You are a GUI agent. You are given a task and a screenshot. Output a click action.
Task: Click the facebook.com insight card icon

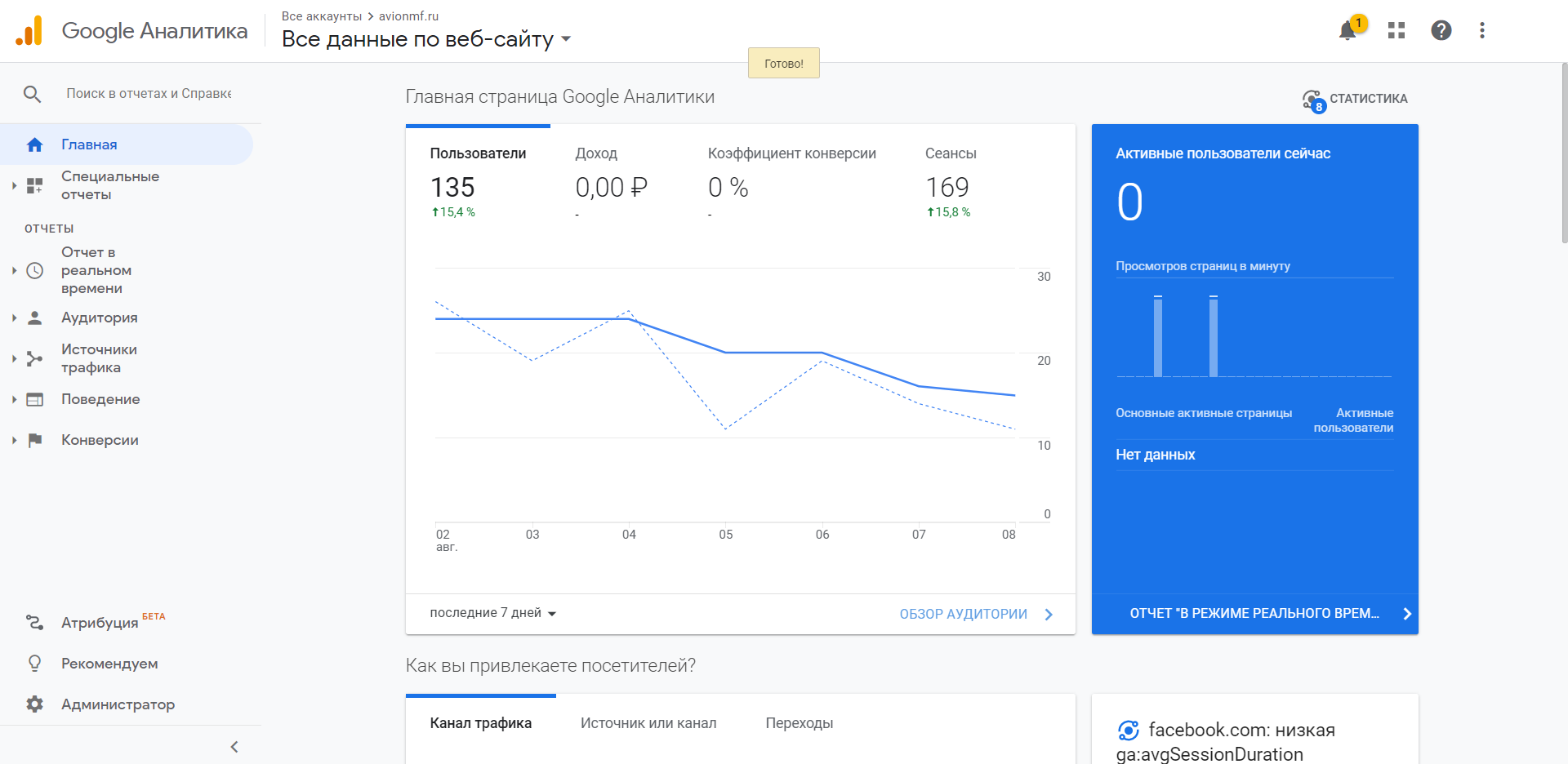1128,730
